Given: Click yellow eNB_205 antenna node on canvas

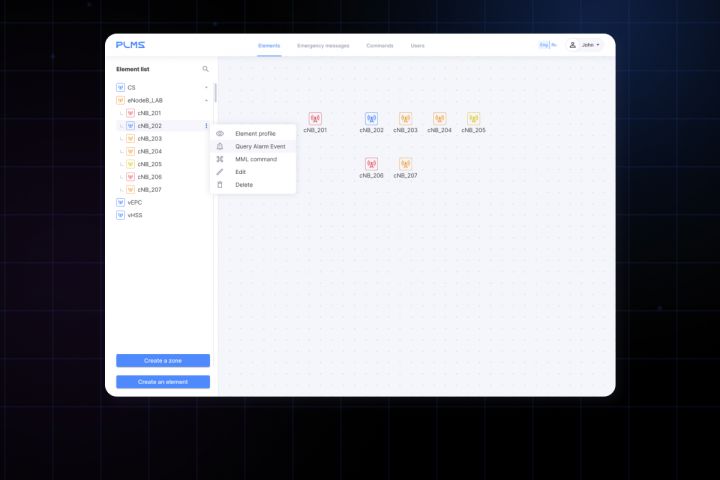Looking at the screenshot, I should click(x=473, y=119).
